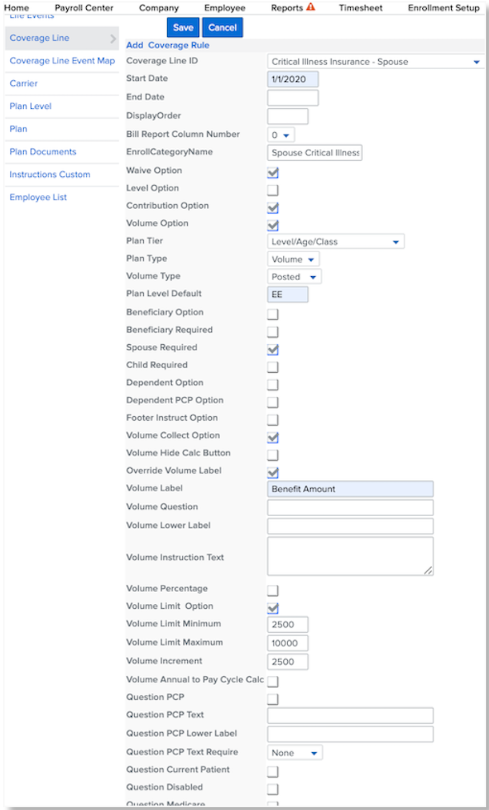The height and width of the screenshot is (810, 489).
Task: Click the Volume Increment field
Action: (x=288, y=662)
